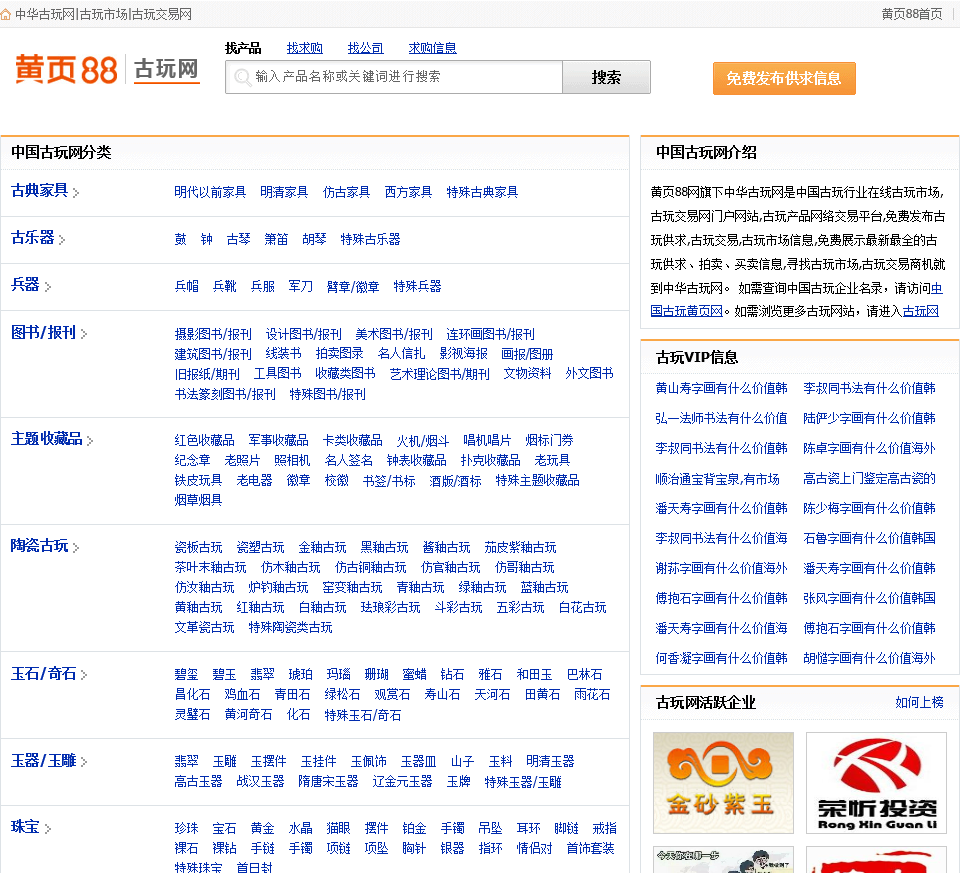
Task: Open the 和田玉 link
Action: click(534, 675)
